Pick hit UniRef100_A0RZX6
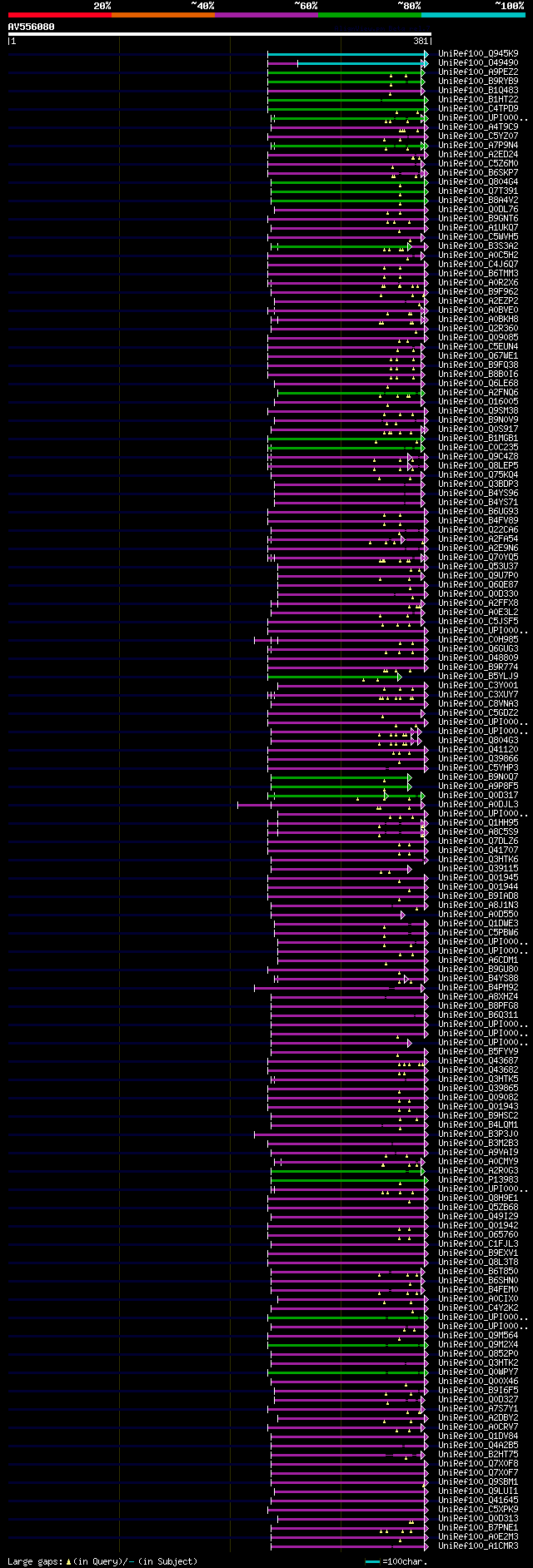 click(478, 282)
